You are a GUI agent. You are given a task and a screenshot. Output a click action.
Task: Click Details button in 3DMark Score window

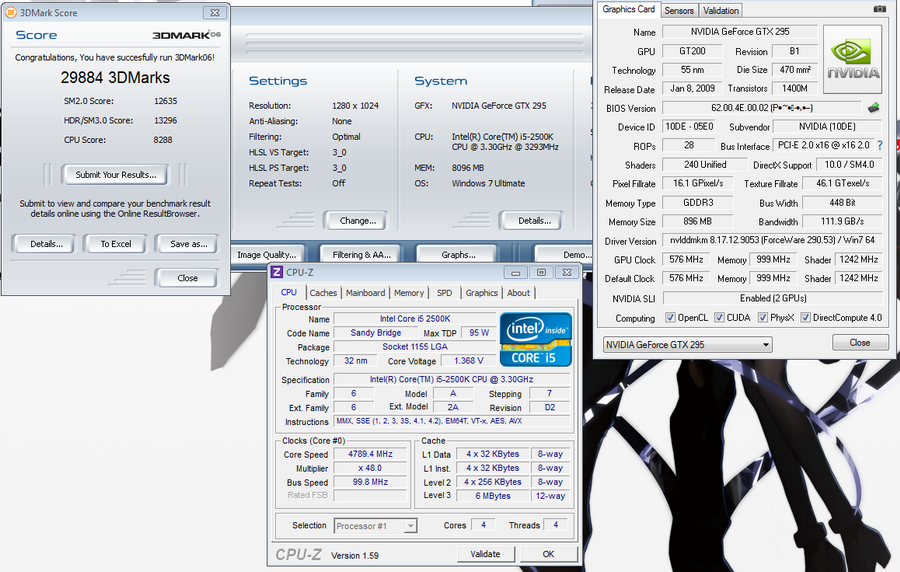pos(46,244)
